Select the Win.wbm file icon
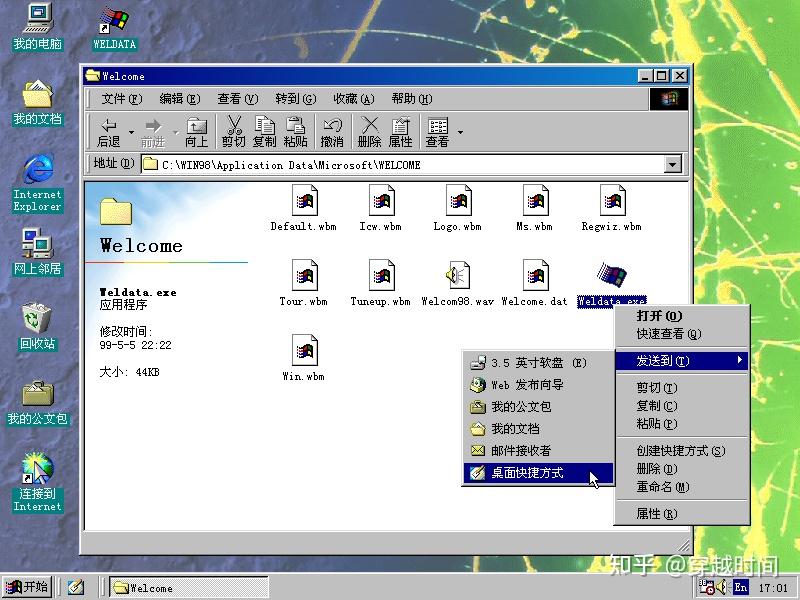800x600 pixels. (x=305, y=351)
